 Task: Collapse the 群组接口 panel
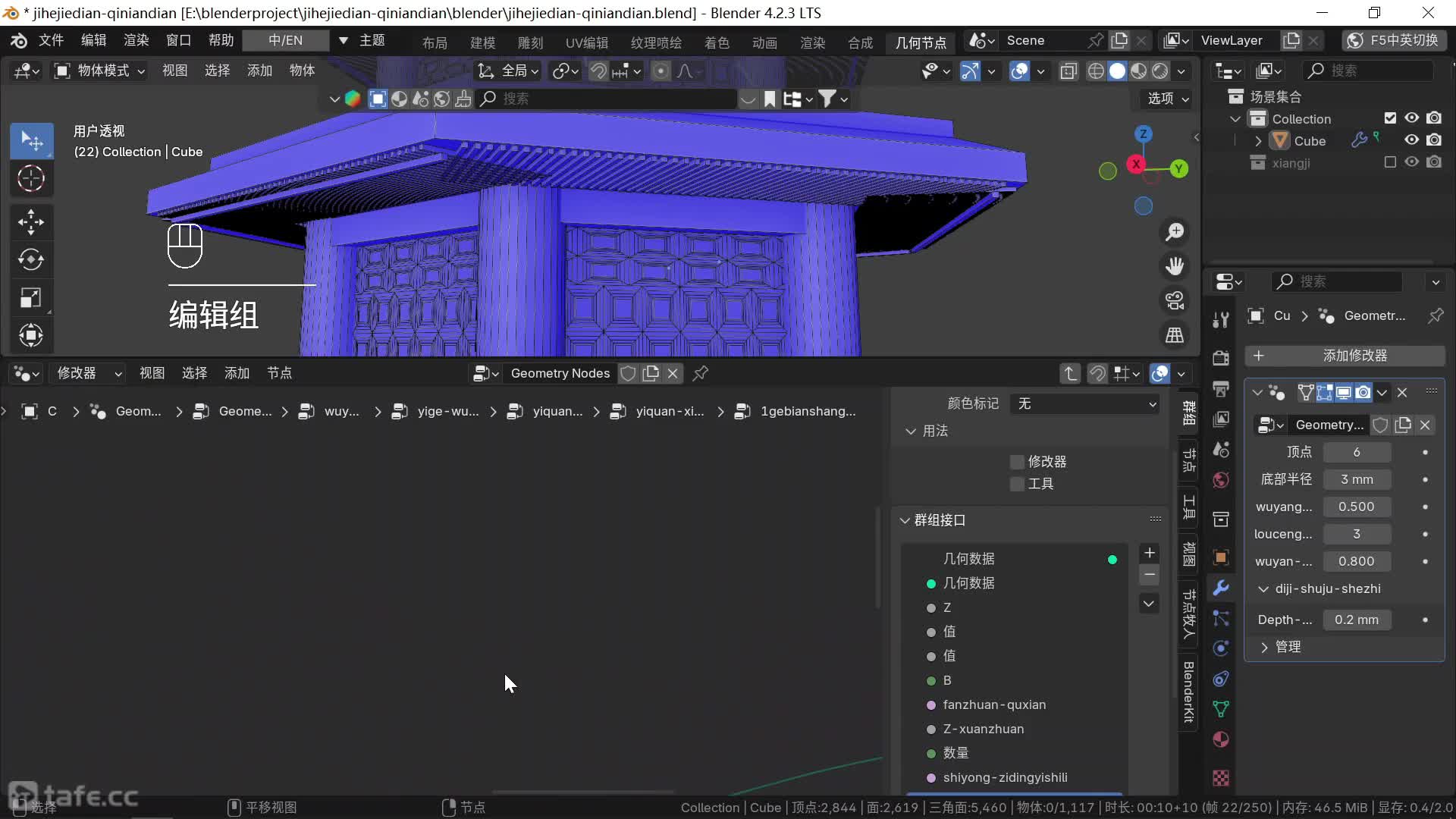point(905,520)
